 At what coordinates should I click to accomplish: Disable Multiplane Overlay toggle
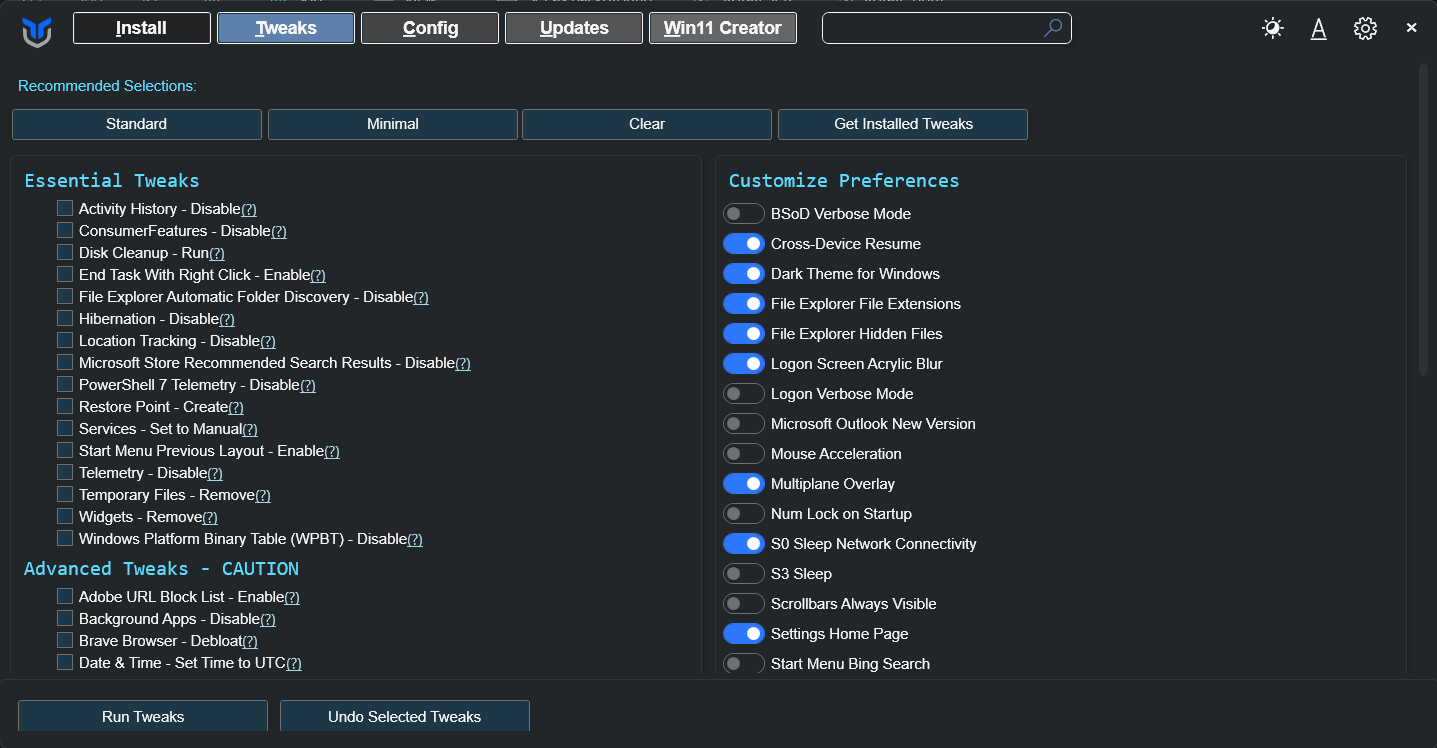point(744,484)
